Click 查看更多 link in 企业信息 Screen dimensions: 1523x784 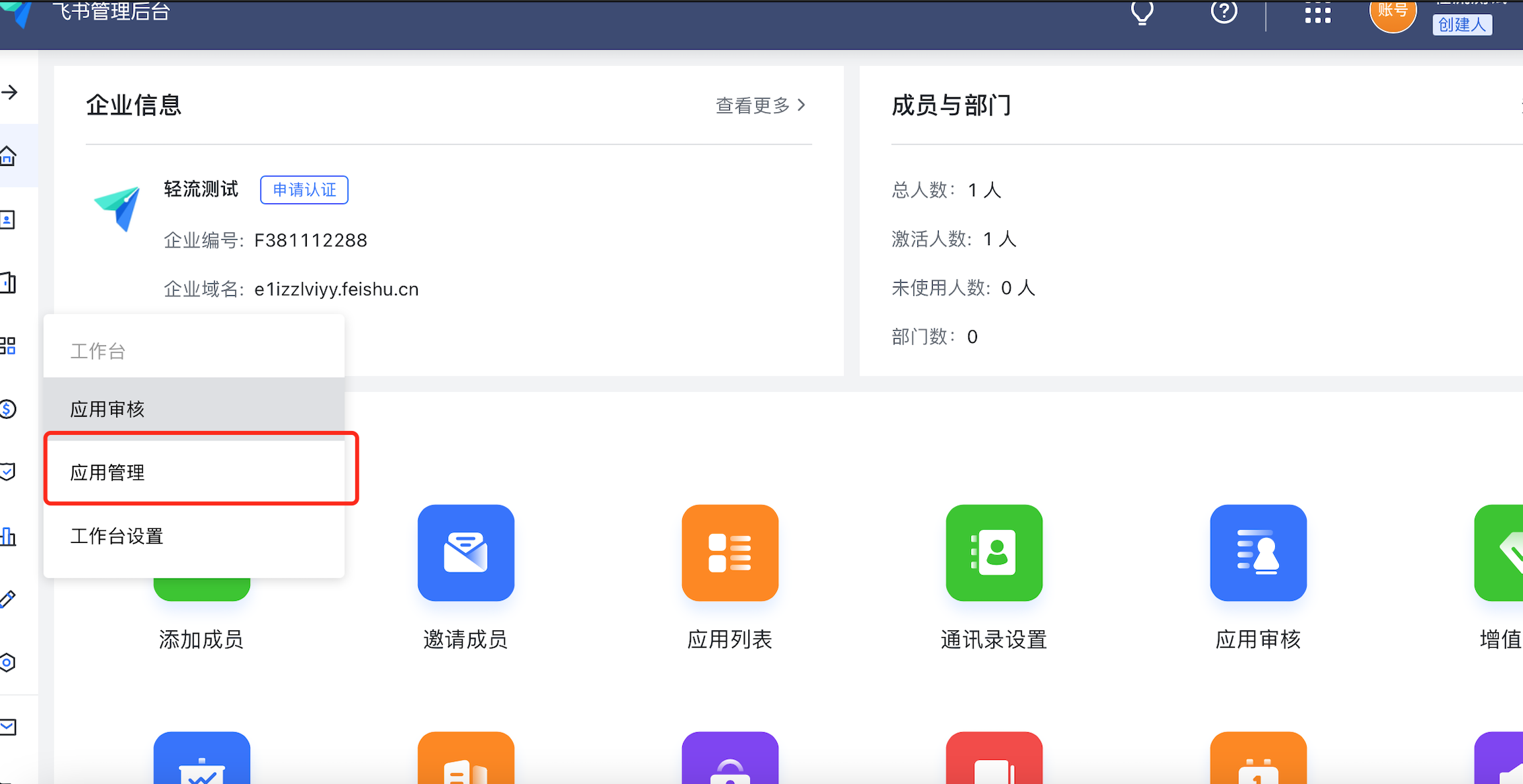click(761, 105)
